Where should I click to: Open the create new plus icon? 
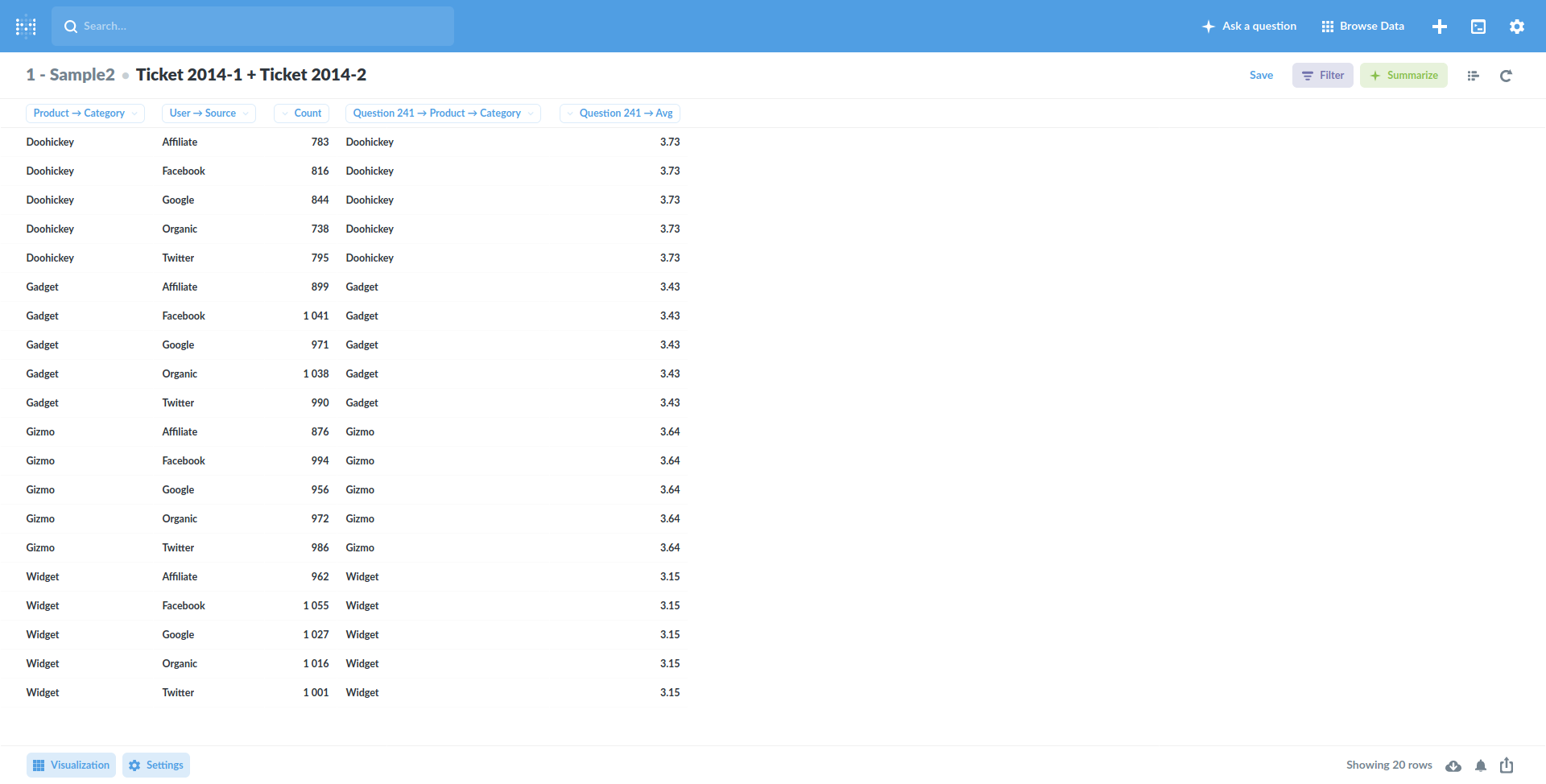coord(1440,26)
